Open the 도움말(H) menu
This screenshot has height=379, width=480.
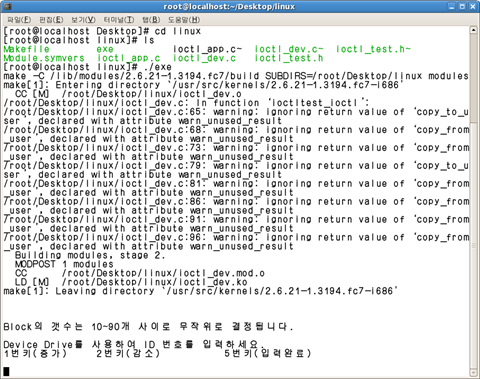point(184,20)
